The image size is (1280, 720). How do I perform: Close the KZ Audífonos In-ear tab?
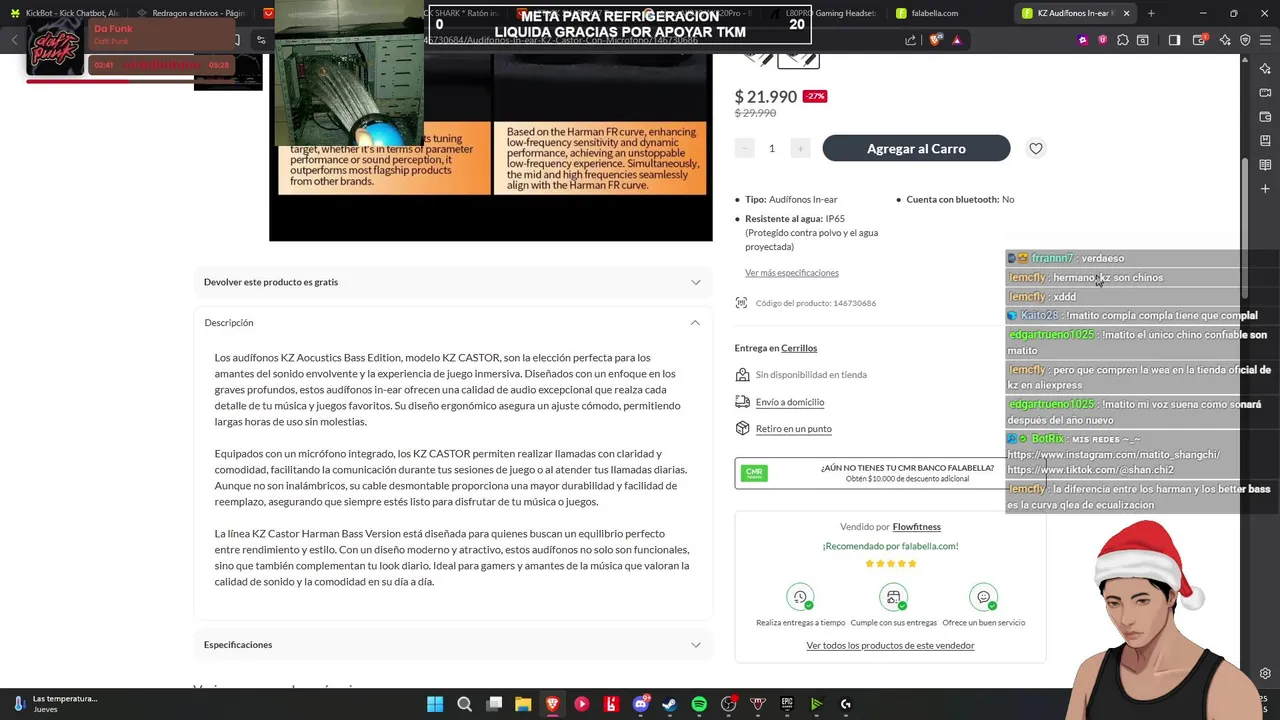pos(1126,13)
